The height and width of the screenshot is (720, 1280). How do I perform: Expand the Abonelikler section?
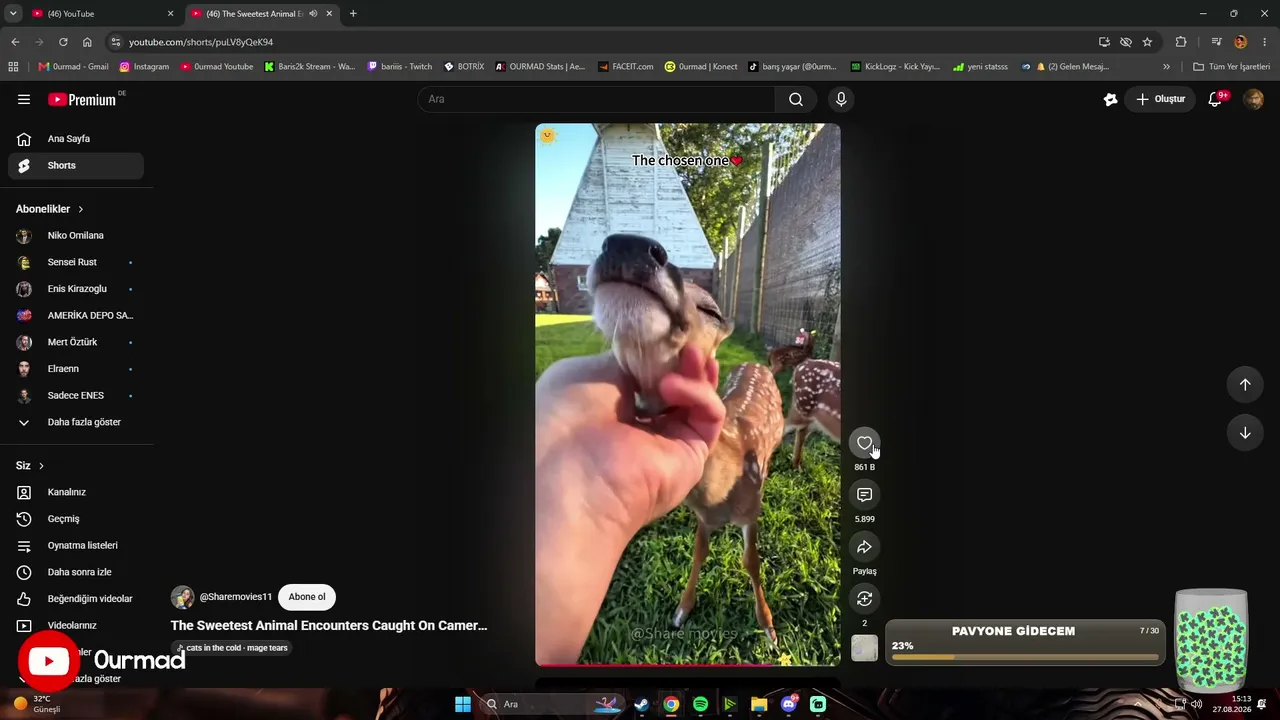50,209
